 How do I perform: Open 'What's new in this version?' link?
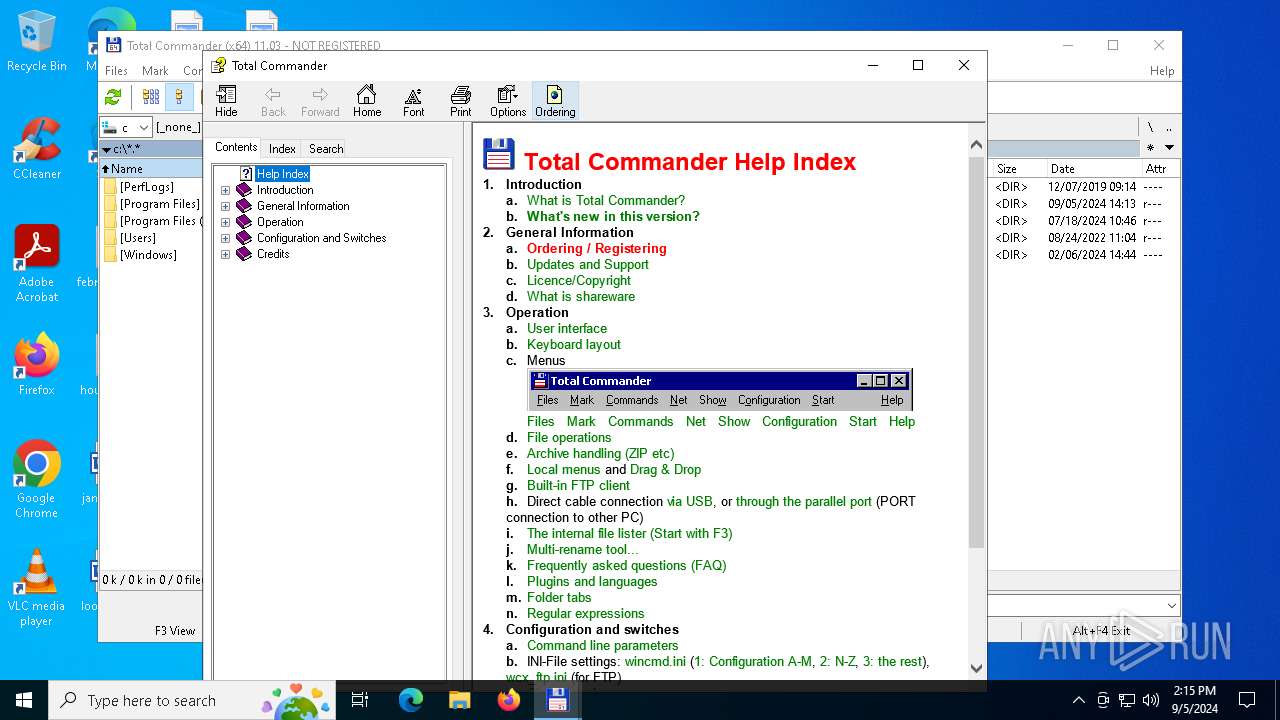click(613, 216)
